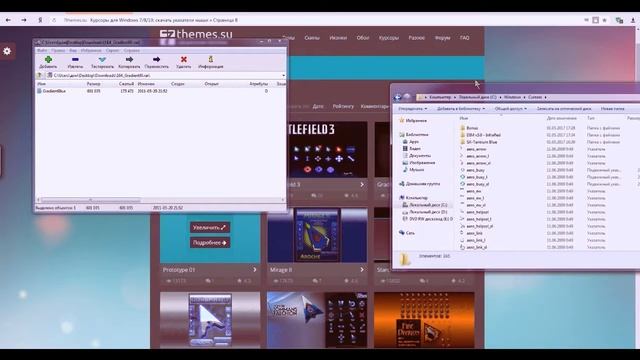Open Вид menu in archiver window
The width and height of the screenshot is (640, 360).
tap(73, 51)
